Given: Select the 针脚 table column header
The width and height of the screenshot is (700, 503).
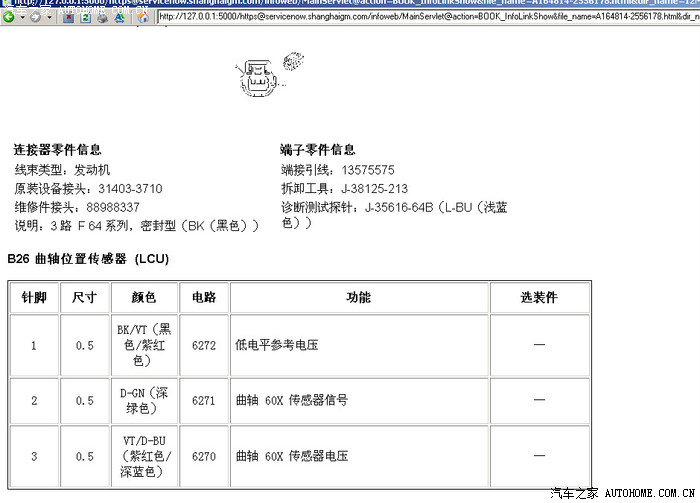Looking at the screenshot, I should (x=34, y=298).
